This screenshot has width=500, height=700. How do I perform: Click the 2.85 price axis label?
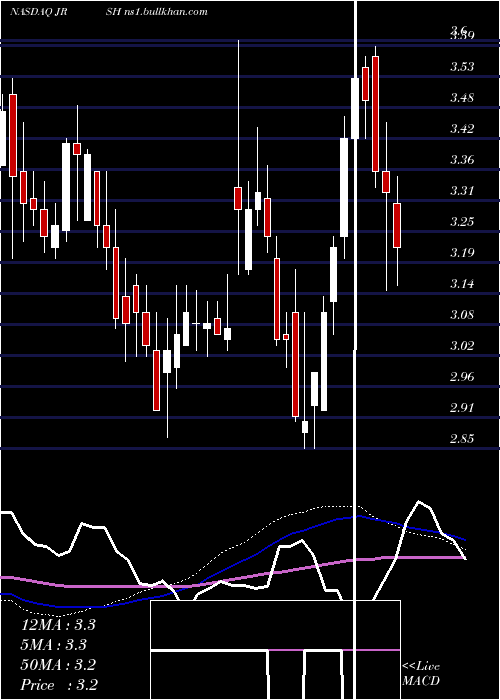click(462, 439)
